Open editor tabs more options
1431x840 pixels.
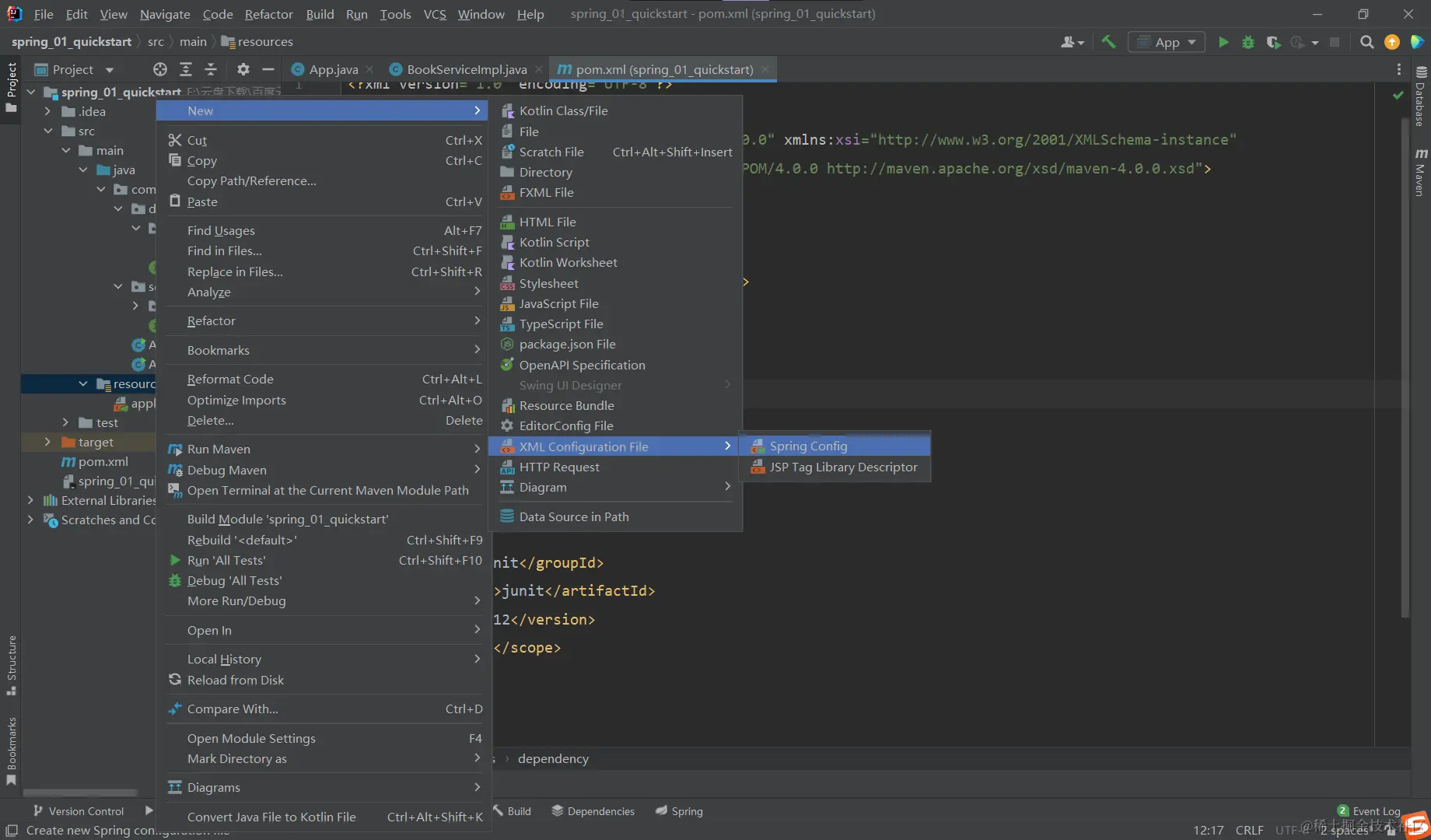click(x=1399, y=69)
